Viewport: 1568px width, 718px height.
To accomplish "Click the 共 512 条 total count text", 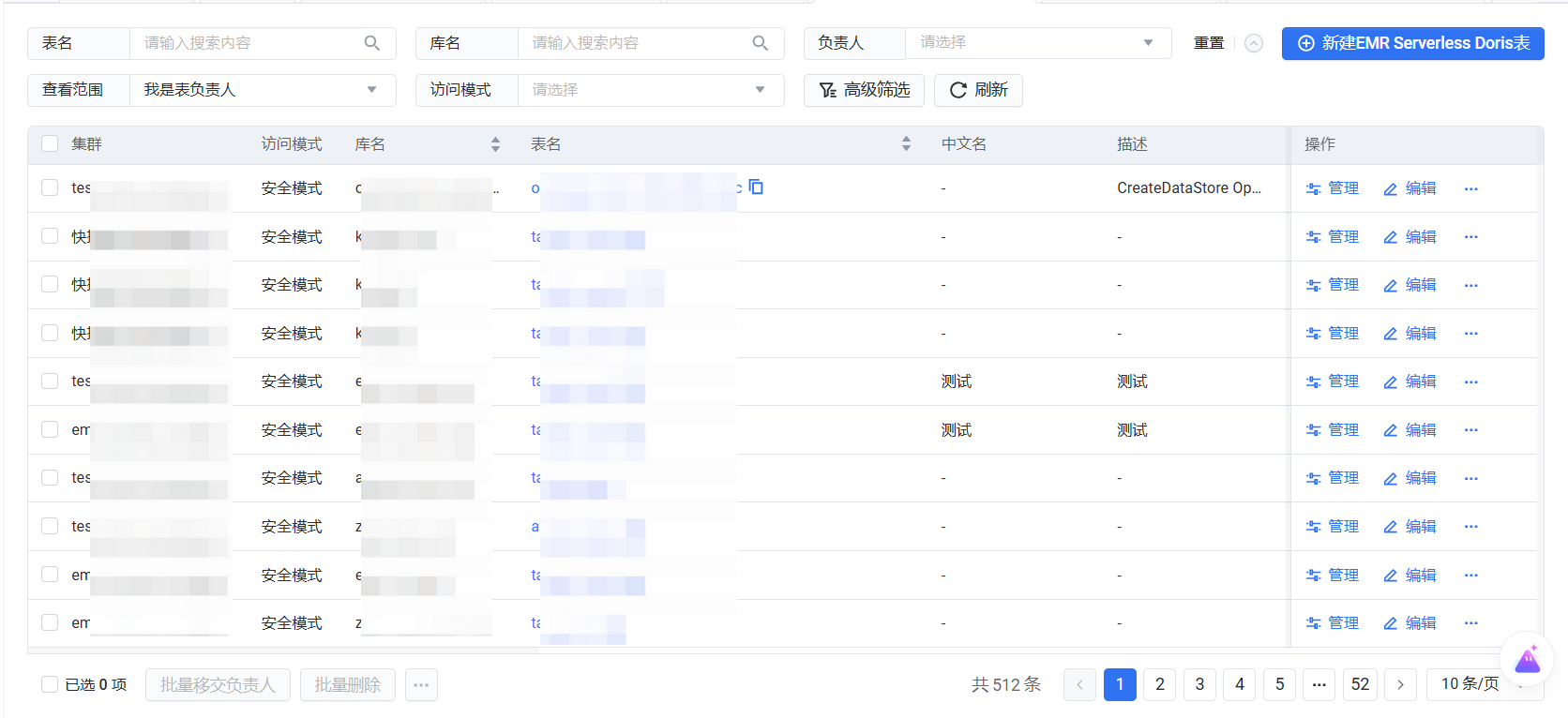I will tap(1006, 685).
